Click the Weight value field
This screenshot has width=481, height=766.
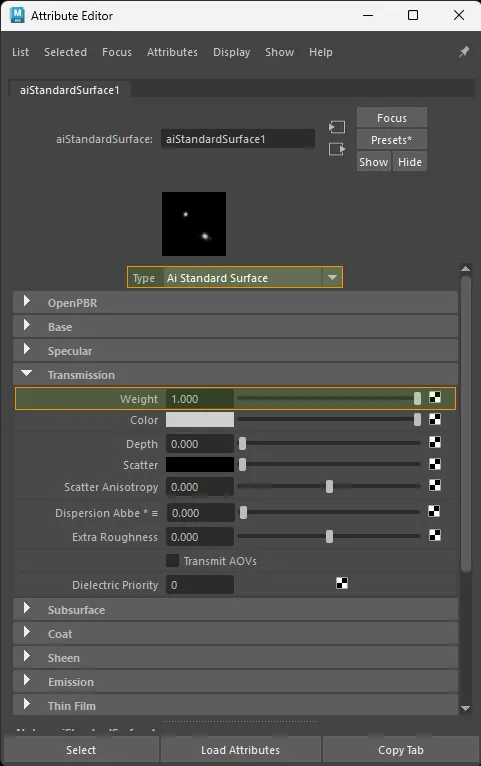(200, 399)
